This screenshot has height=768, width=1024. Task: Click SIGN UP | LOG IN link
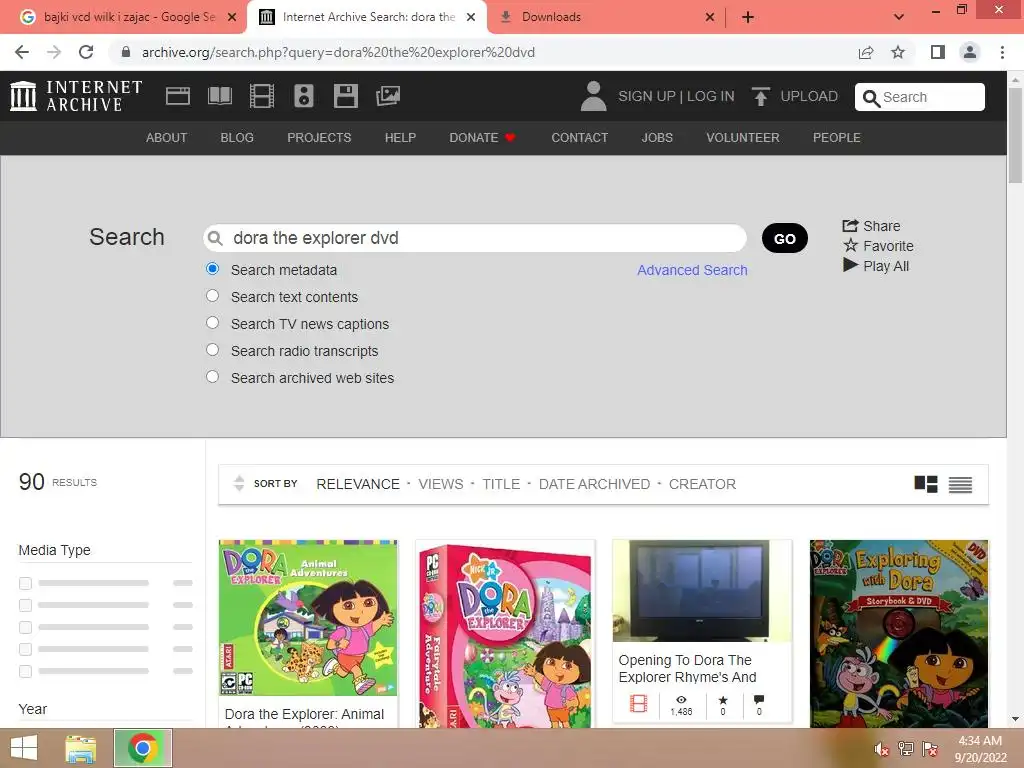pyautogui.click(x=676, y=96)
